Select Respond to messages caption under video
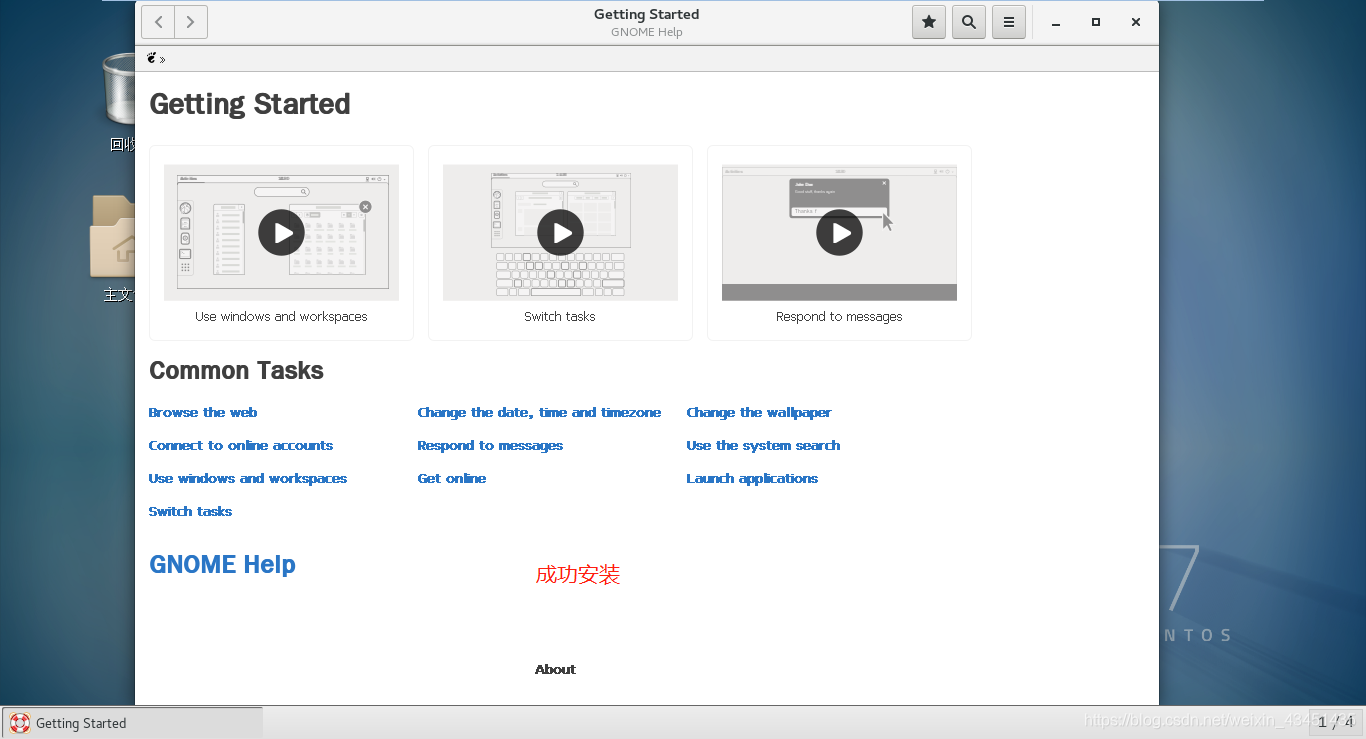Image resolution: width=1366 pixels, height=739 pixels. 839,316
